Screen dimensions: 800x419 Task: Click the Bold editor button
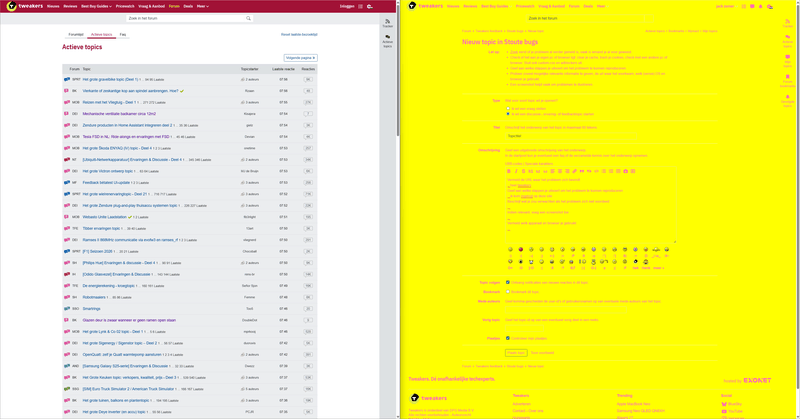[x=509, y=171]
